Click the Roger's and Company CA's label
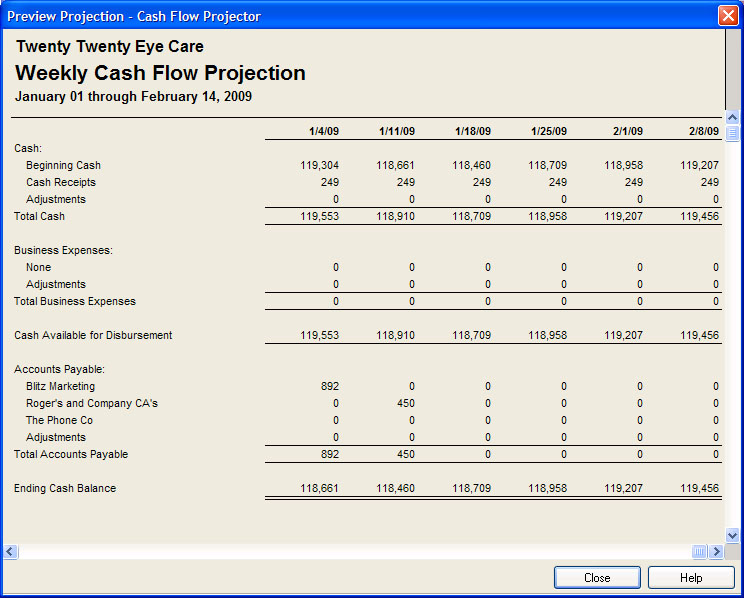Image resolution: width=744 pixels, height=598 pixels. point(91,403)
